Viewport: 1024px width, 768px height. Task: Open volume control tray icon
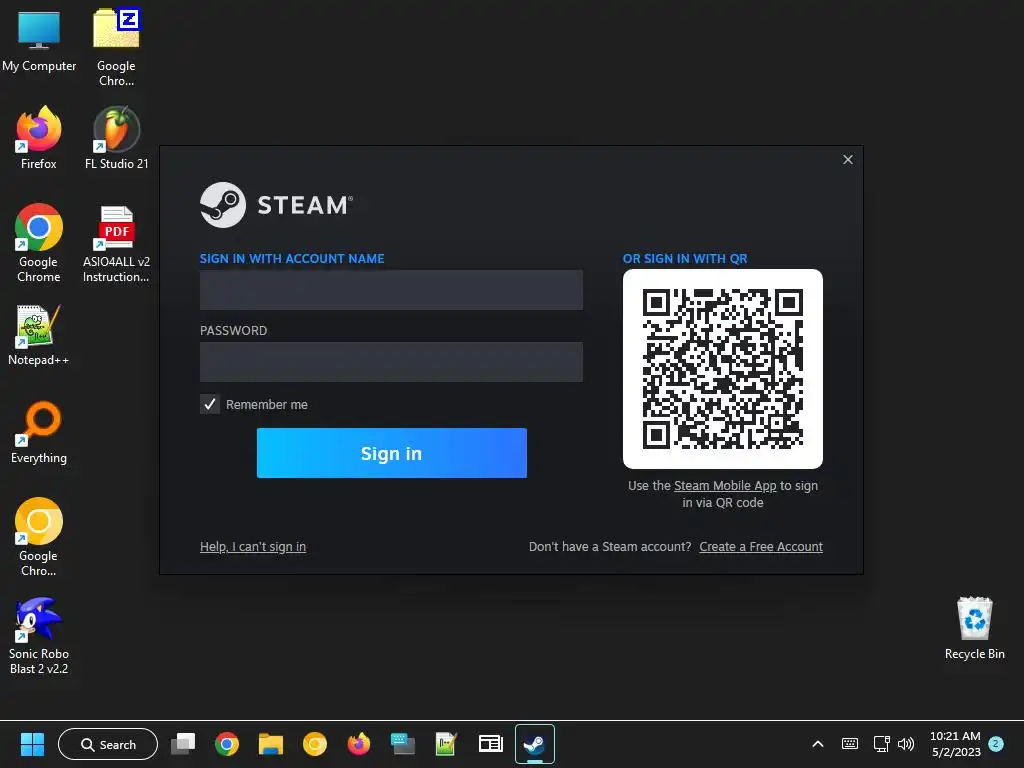coord(906,744)
